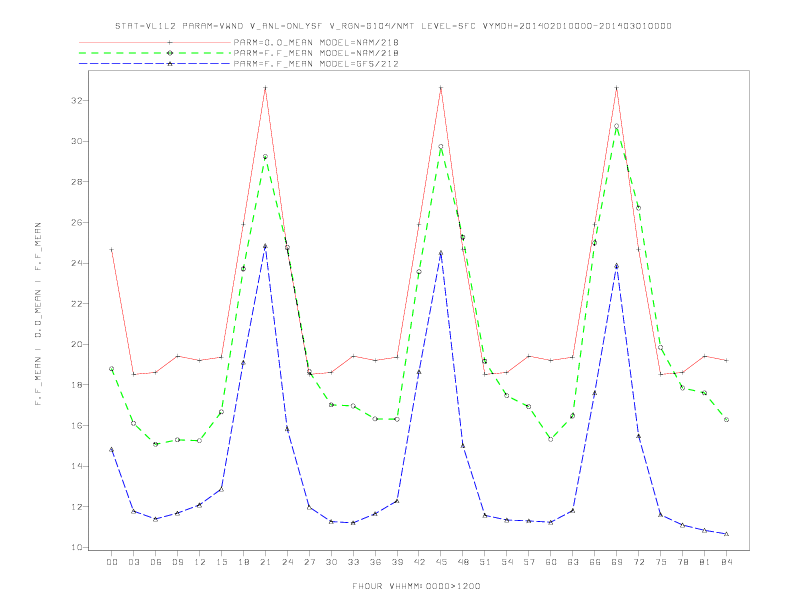This screenshot has height=612, width=792.
Task: Click the green circle peak marker at hour 69
Action: point(617,126)
